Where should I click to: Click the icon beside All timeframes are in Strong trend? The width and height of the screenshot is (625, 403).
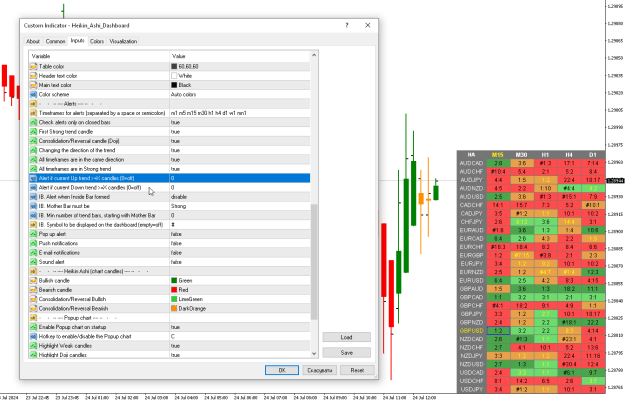[x=33, y=169]
